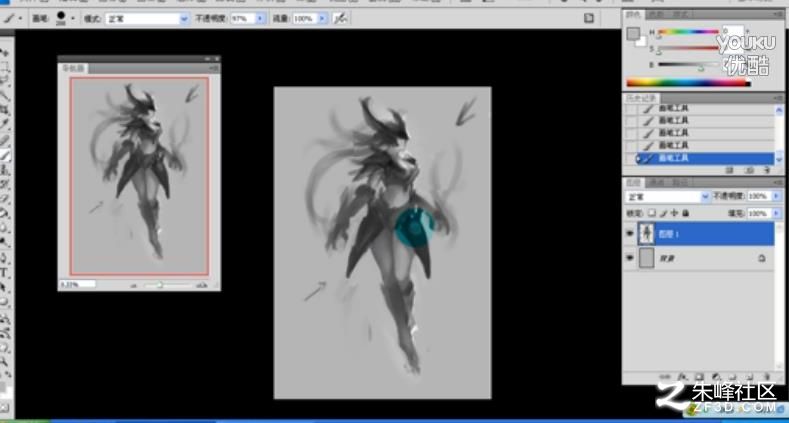The width and height of the screenshot is (789, 423).
Task: Toggle lock image pixels brush icon
Action: click(x=663, y=213)
